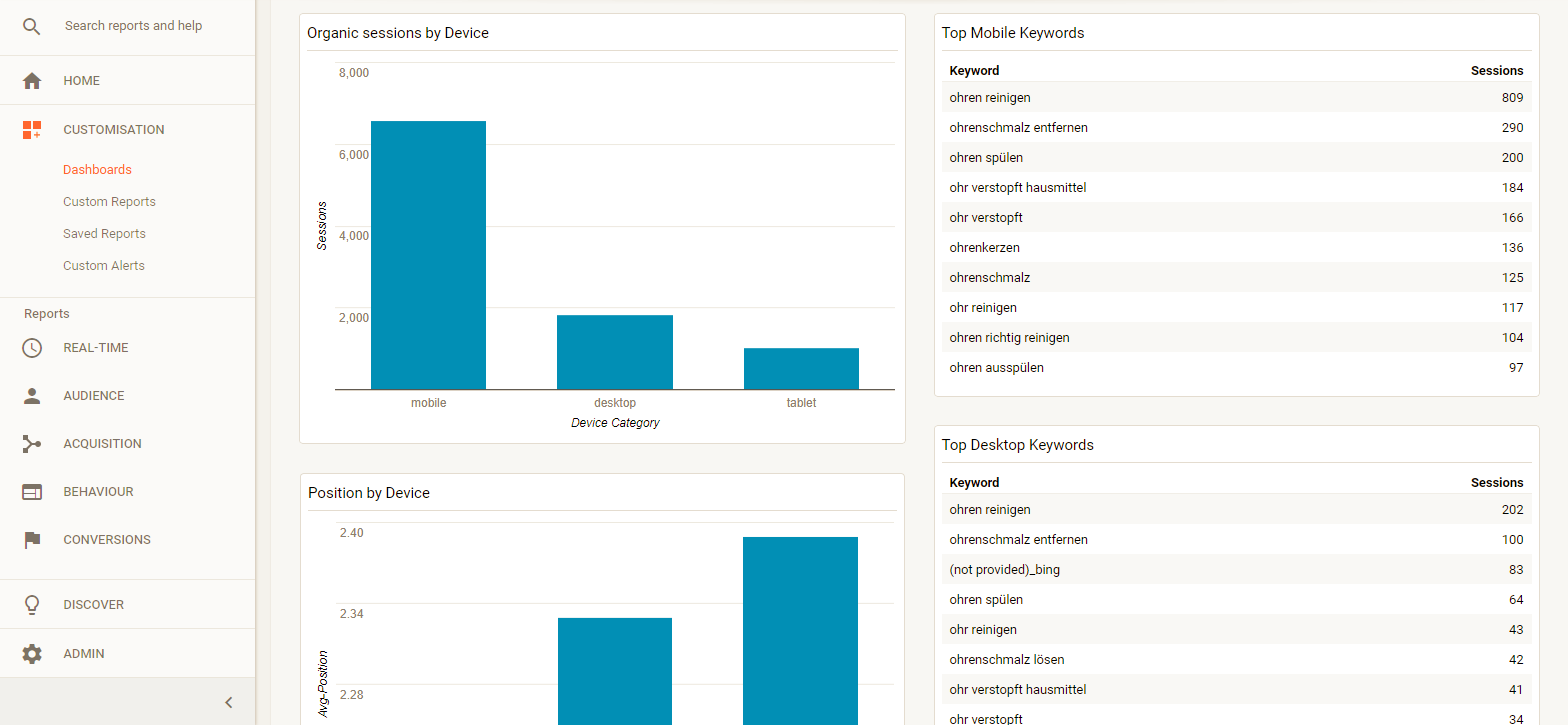Open Custom Reports in sidebar
Image resolution: width=1568 pixels, height=725 pixels.
pos(109,202)
